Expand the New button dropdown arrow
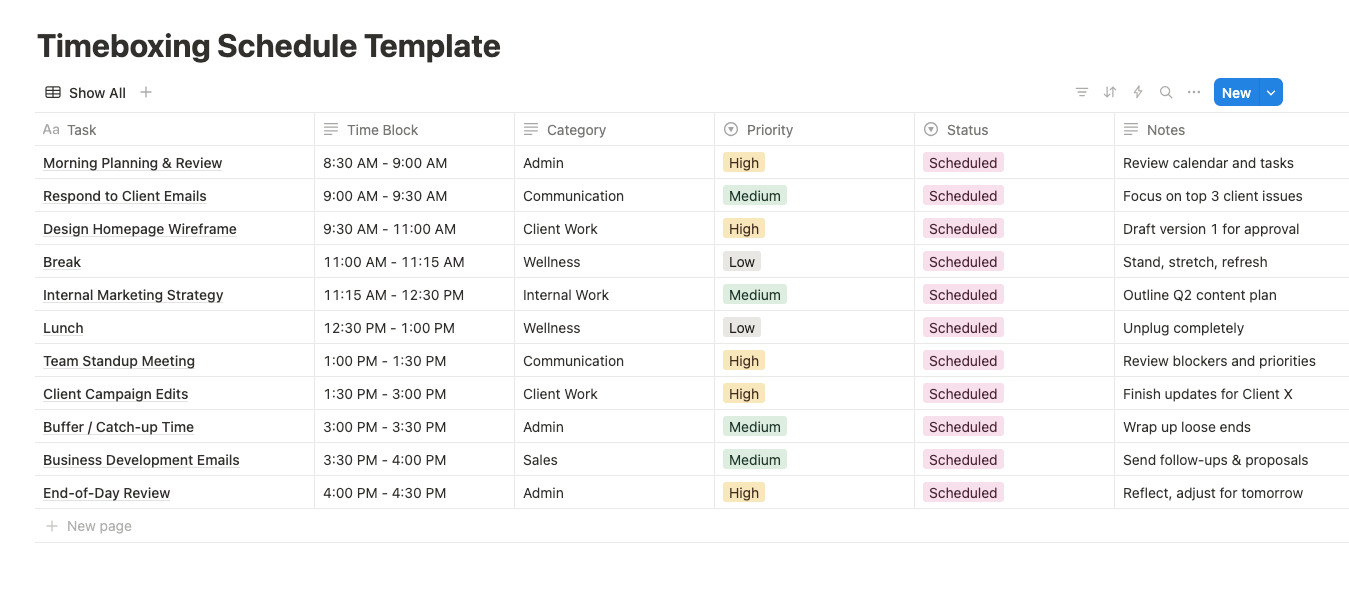 [1271, 92]
